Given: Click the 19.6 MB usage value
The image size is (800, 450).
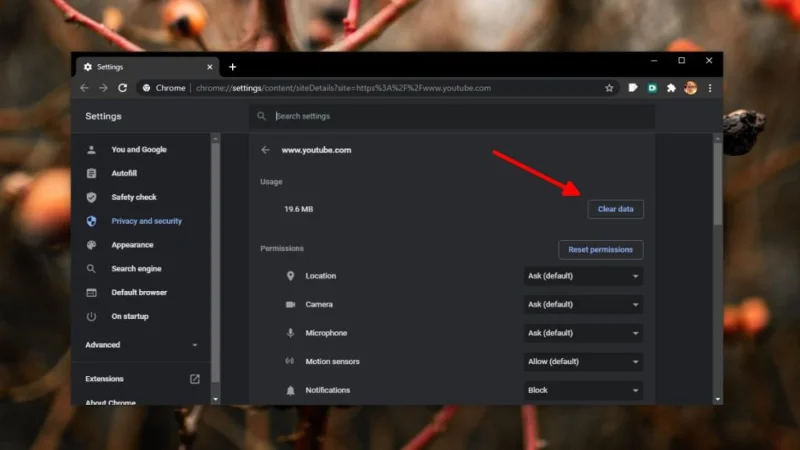Looking at the screenshot, I should click(298, 209).
